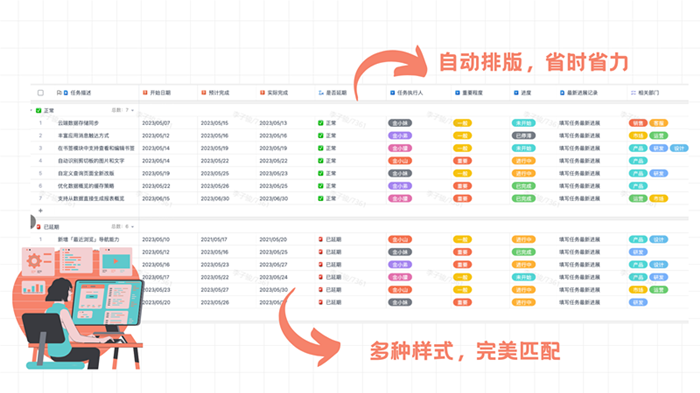Select the 丰富应用消息触达方式 task cell
This screenshot has width=700, height=393.
tap(83, 135)
